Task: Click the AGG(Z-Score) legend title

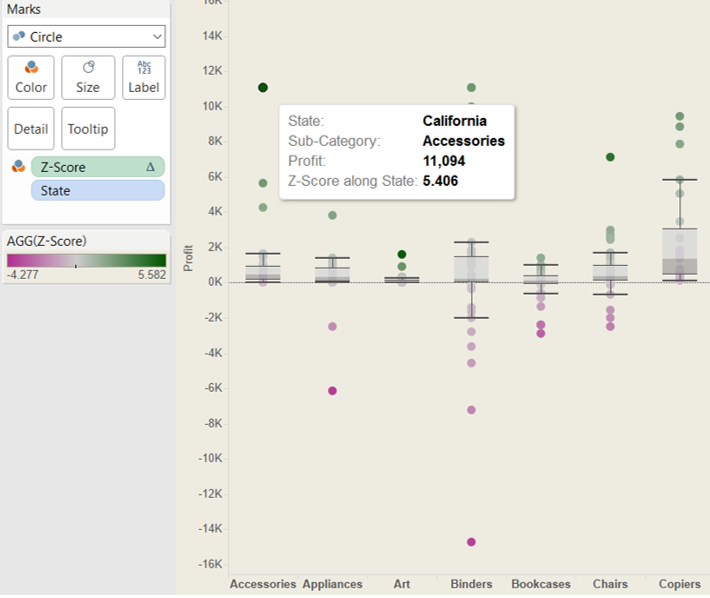Action: pyautogui.click(x=46, y=241)
